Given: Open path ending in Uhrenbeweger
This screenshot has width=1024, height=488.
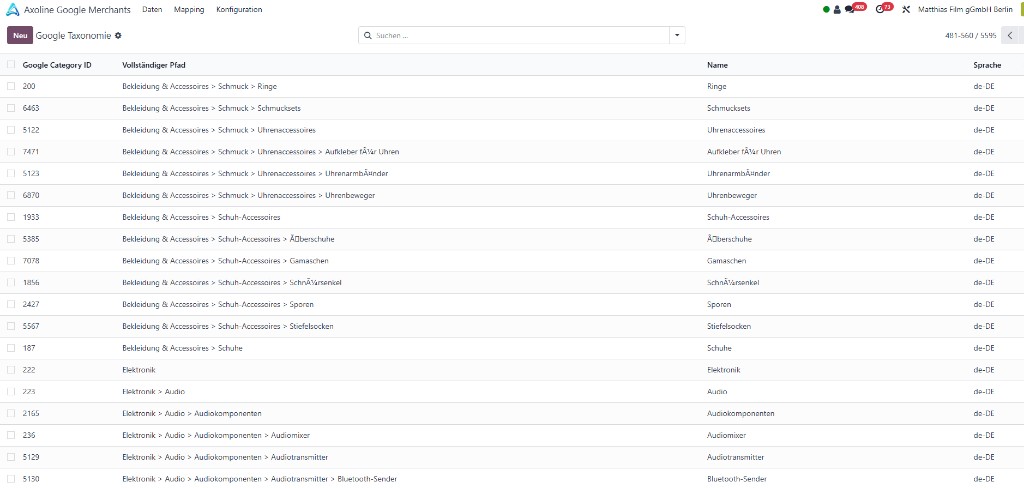Looking at the screenshot, I should coord(248,195).
